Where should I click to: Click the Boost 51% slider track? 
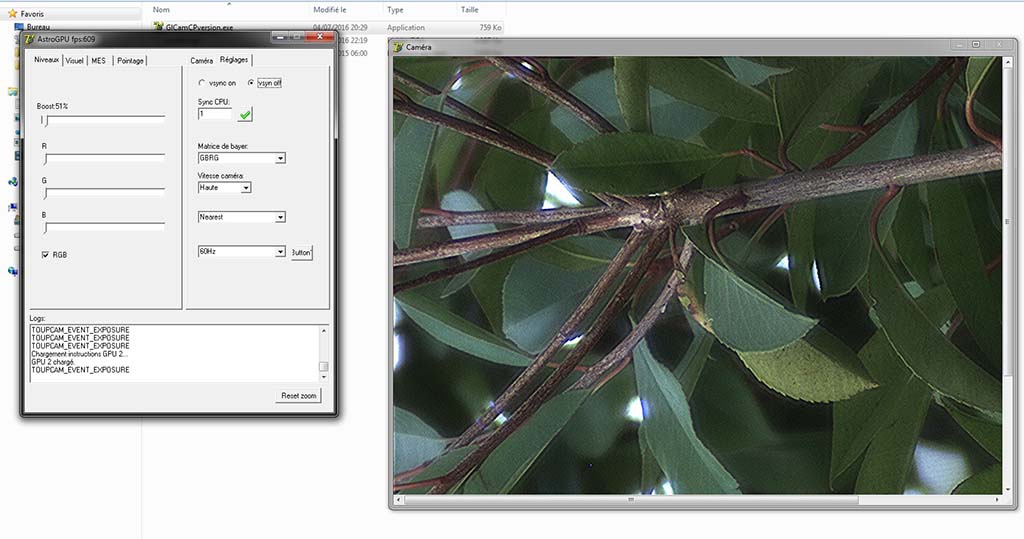(x=103, y=120)
